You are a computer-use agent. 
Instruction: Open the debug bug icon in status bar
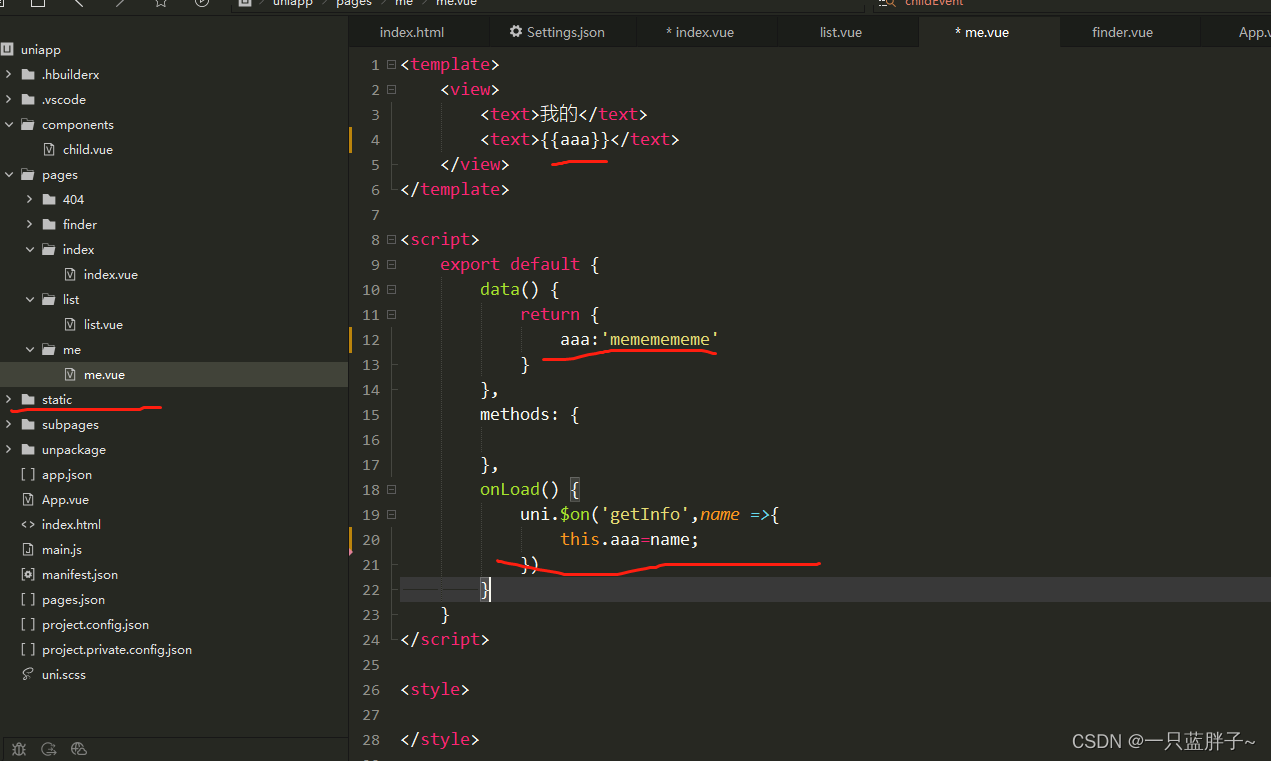coord(19,748)
